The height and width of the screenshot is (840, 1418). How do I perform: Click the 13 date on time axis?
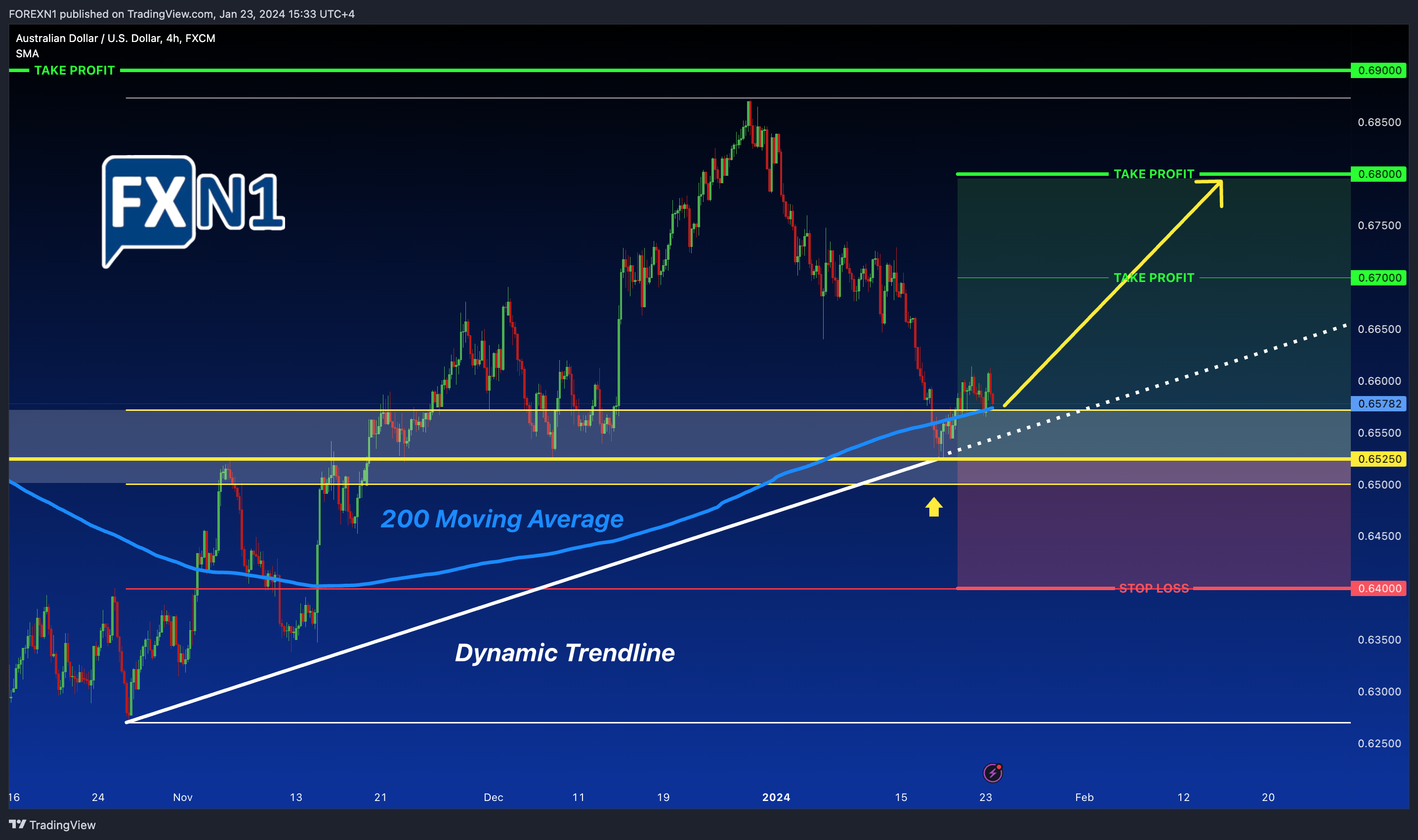click(x=295, y=797)
